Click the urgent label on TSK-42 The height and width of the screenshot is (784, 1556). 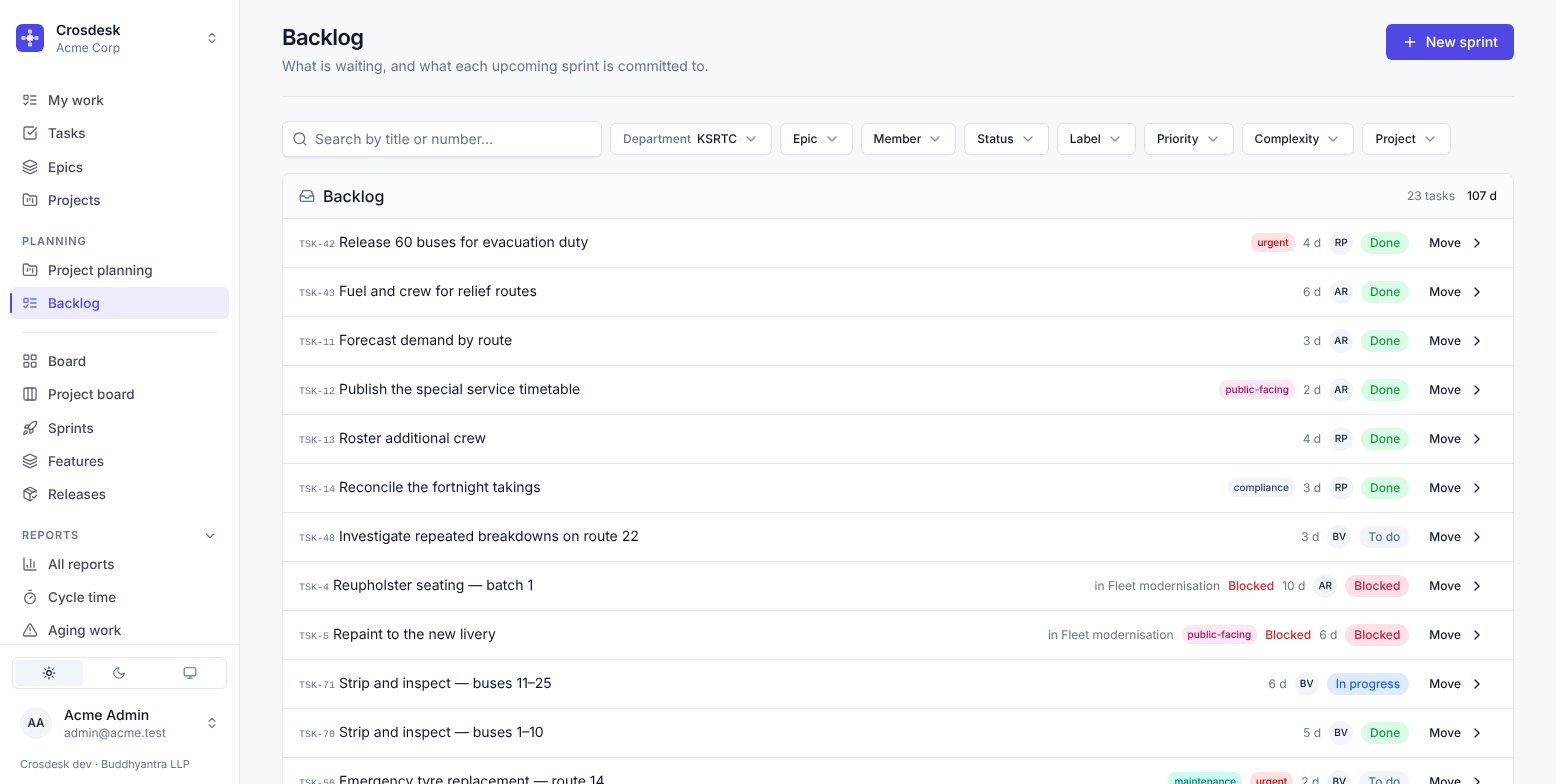[1273, 243]
